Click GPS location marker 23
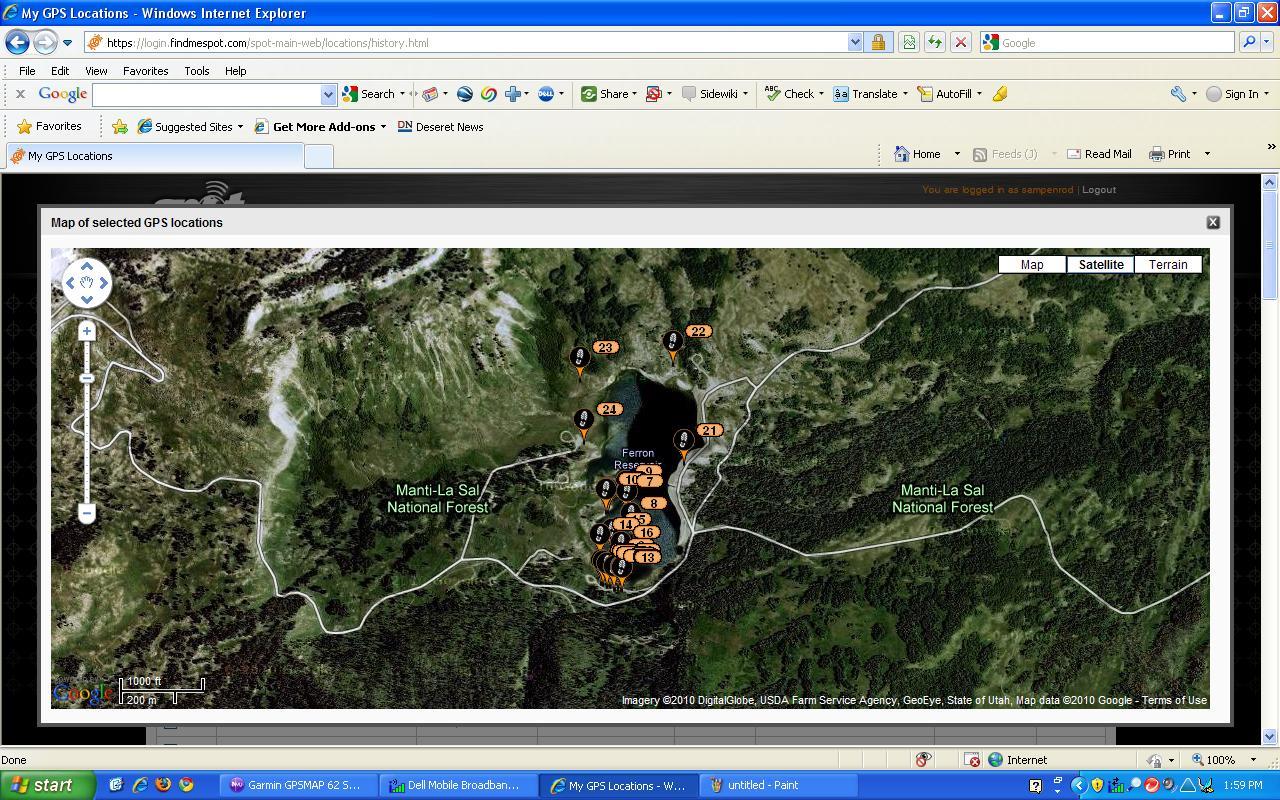This screenshot has width=1280, height=800. (x=579, y=361)
